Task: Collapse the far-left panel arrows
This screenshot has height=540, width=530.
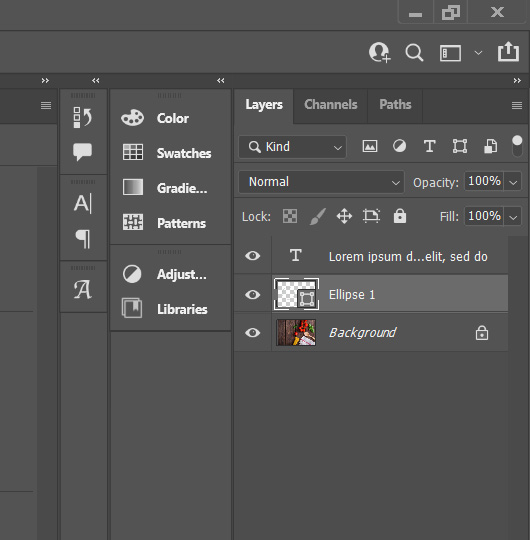Action: point(45,81)
